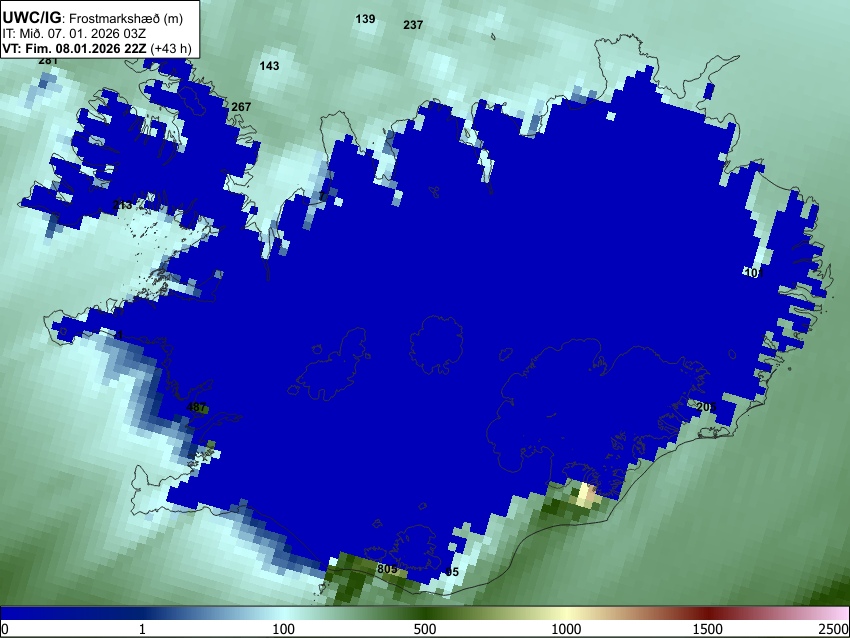Click the colorbar label 1

pos(142,629)
